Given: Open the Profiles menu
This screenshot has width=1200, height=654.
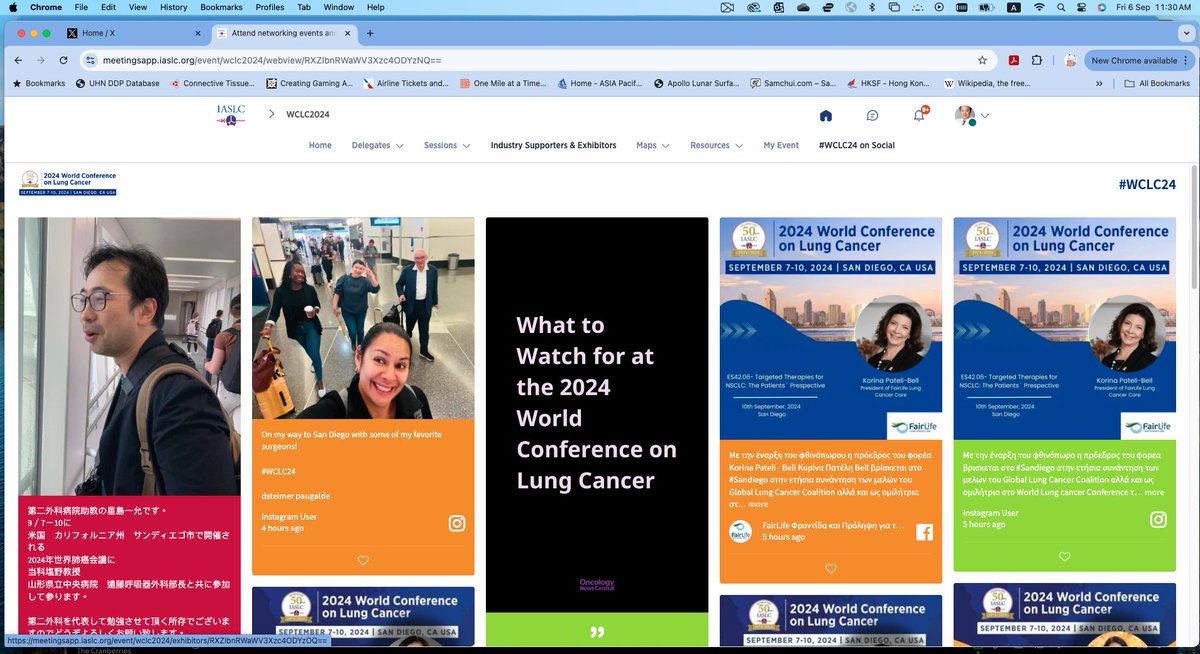Looking at the screenshot, I should (270, 7).
